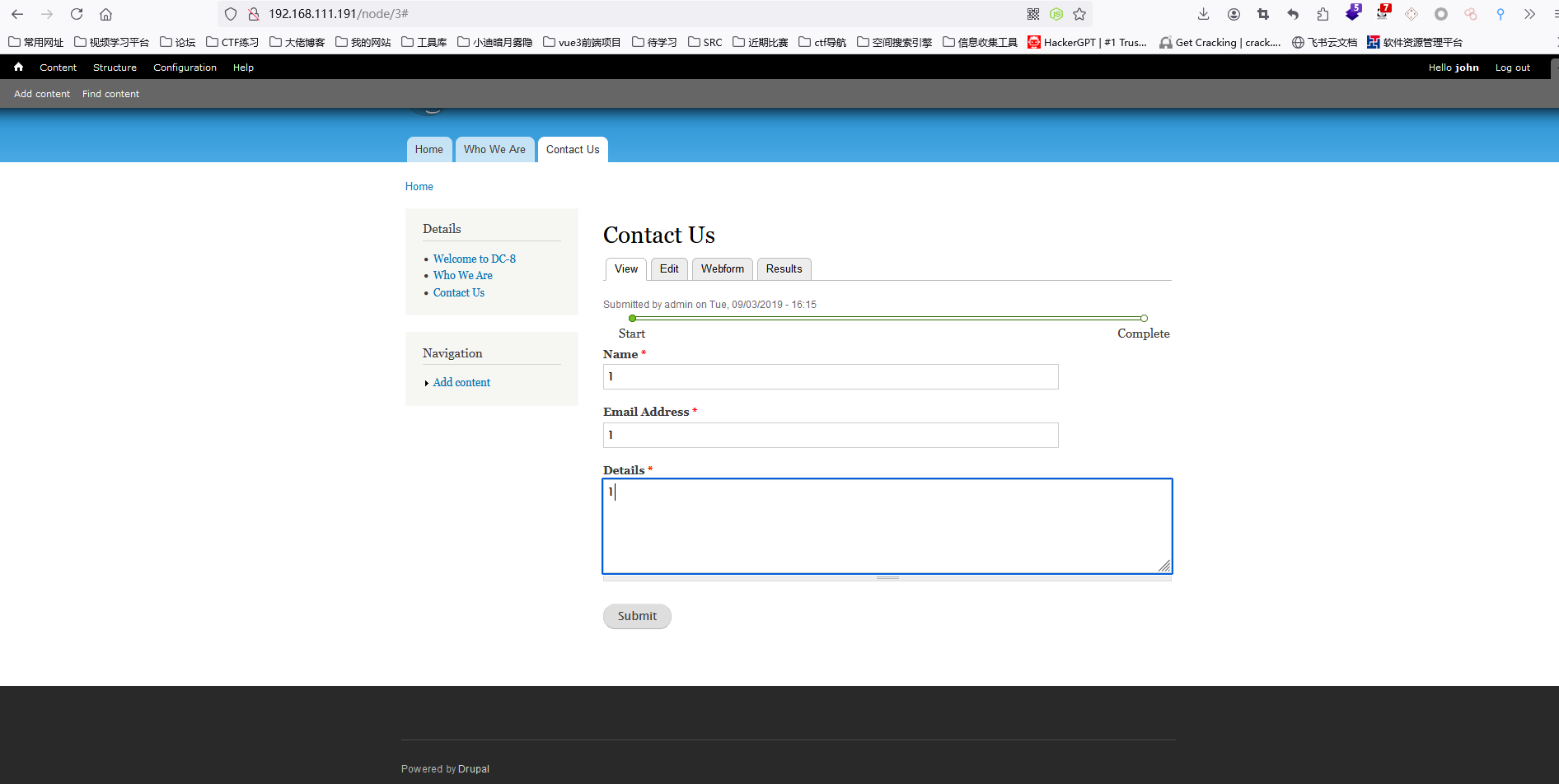The height and width of the screenshot is (784, 1559).
Task: Click the browser home icon
Action: (x=105, y=14)
